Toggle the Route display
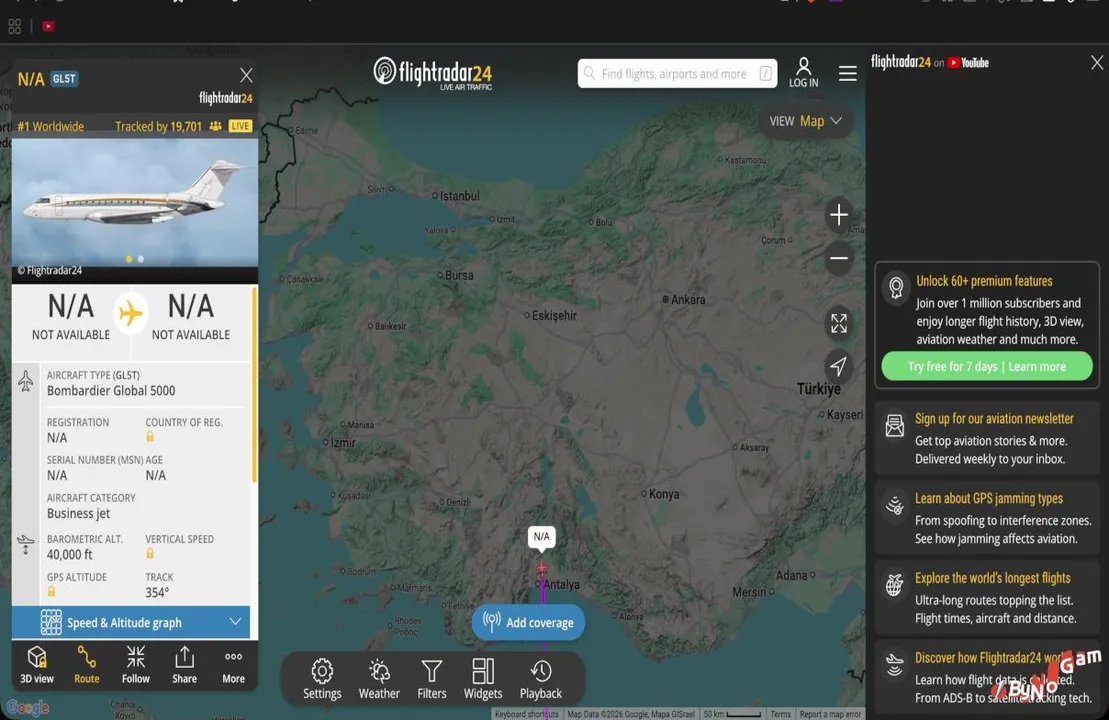The image size is (1109, 720). 86,665
